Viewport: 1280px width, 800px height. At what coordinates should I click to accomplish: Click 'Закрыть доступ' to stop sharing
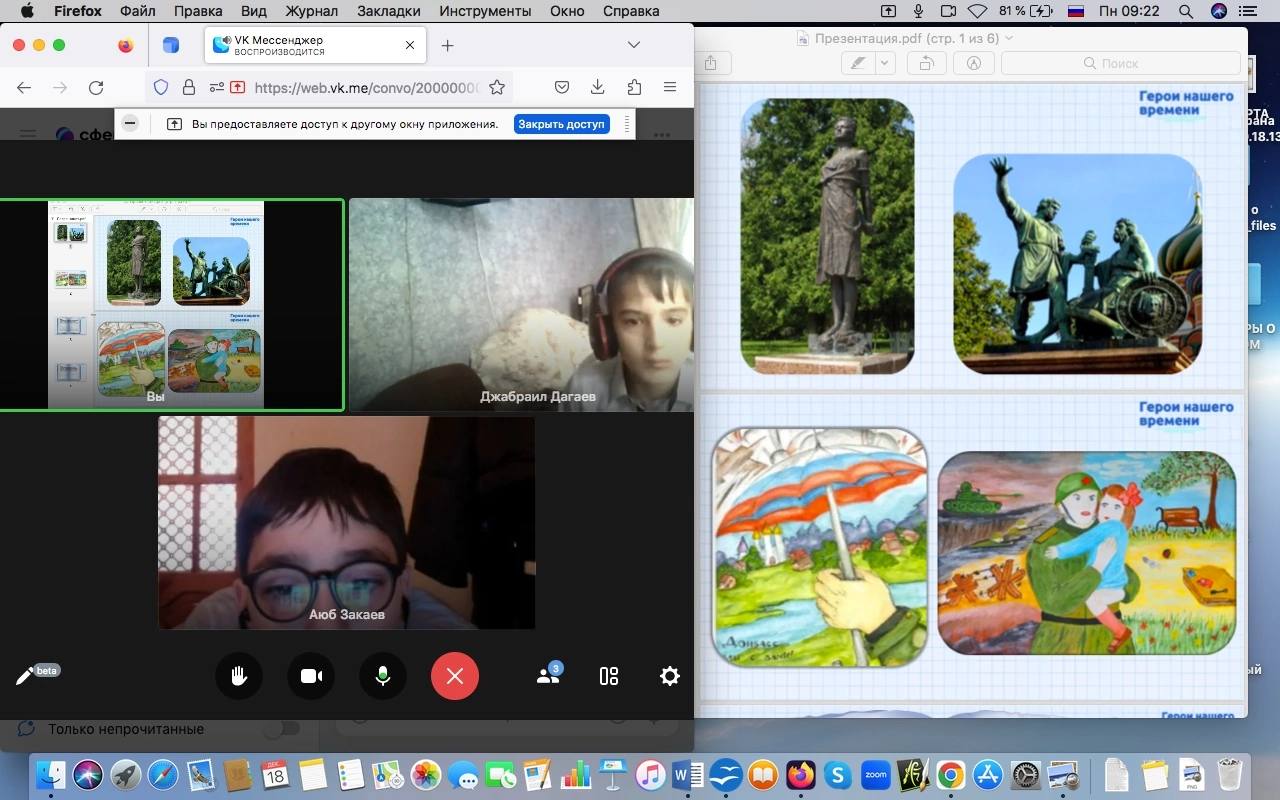(561, 124)
